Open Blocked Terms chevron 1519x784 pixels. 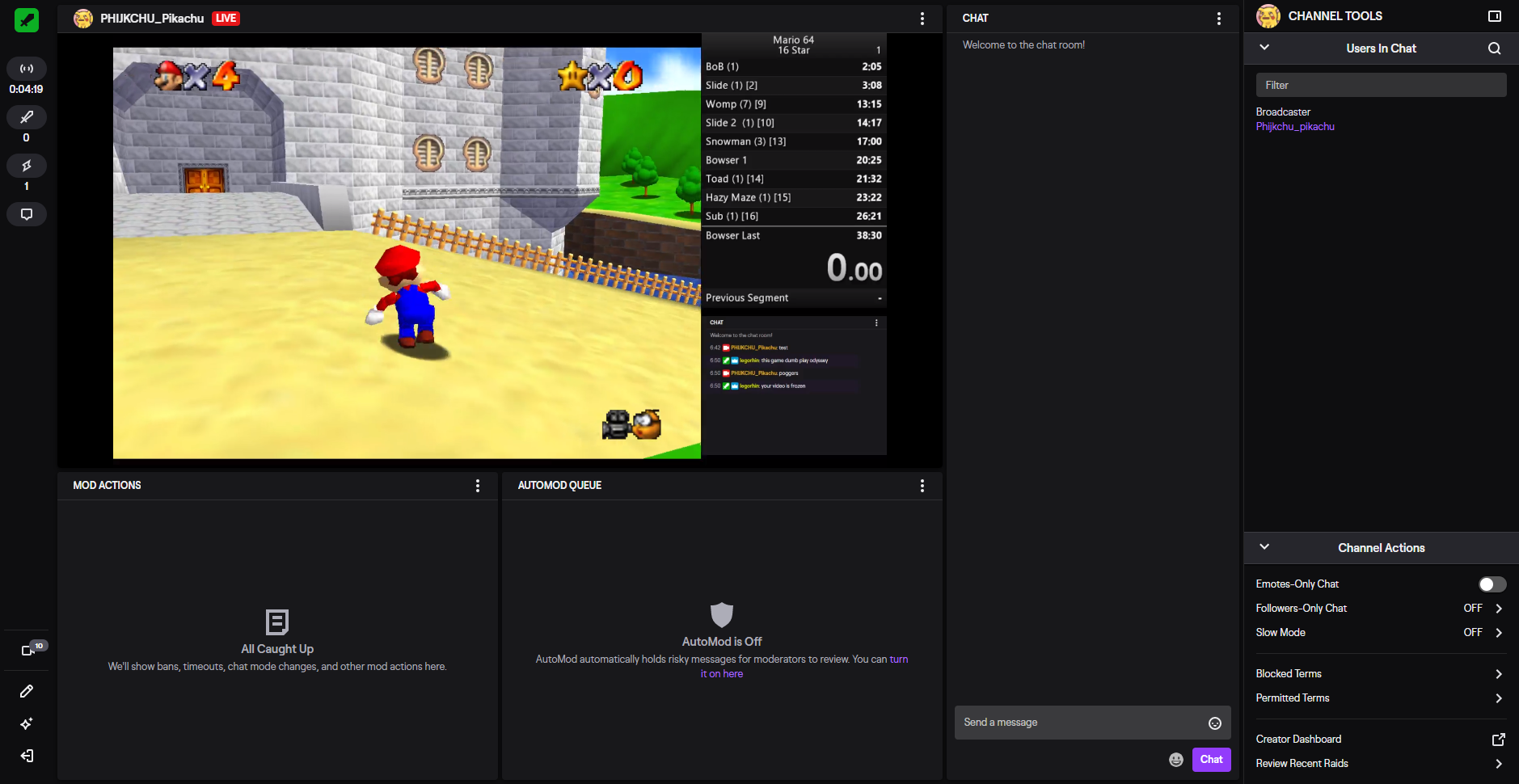(x=1499, y=674)
